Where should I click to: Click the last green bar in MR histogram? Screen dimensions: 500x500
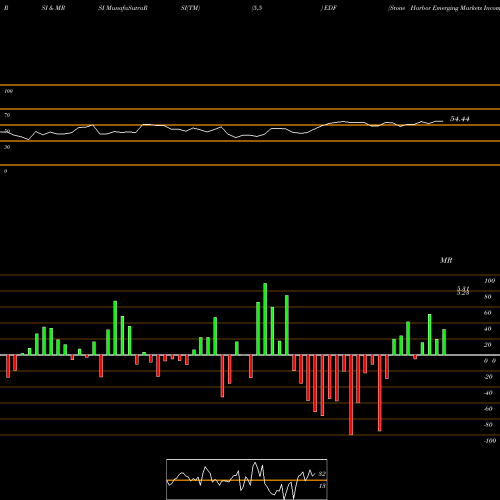click(444, 342)
